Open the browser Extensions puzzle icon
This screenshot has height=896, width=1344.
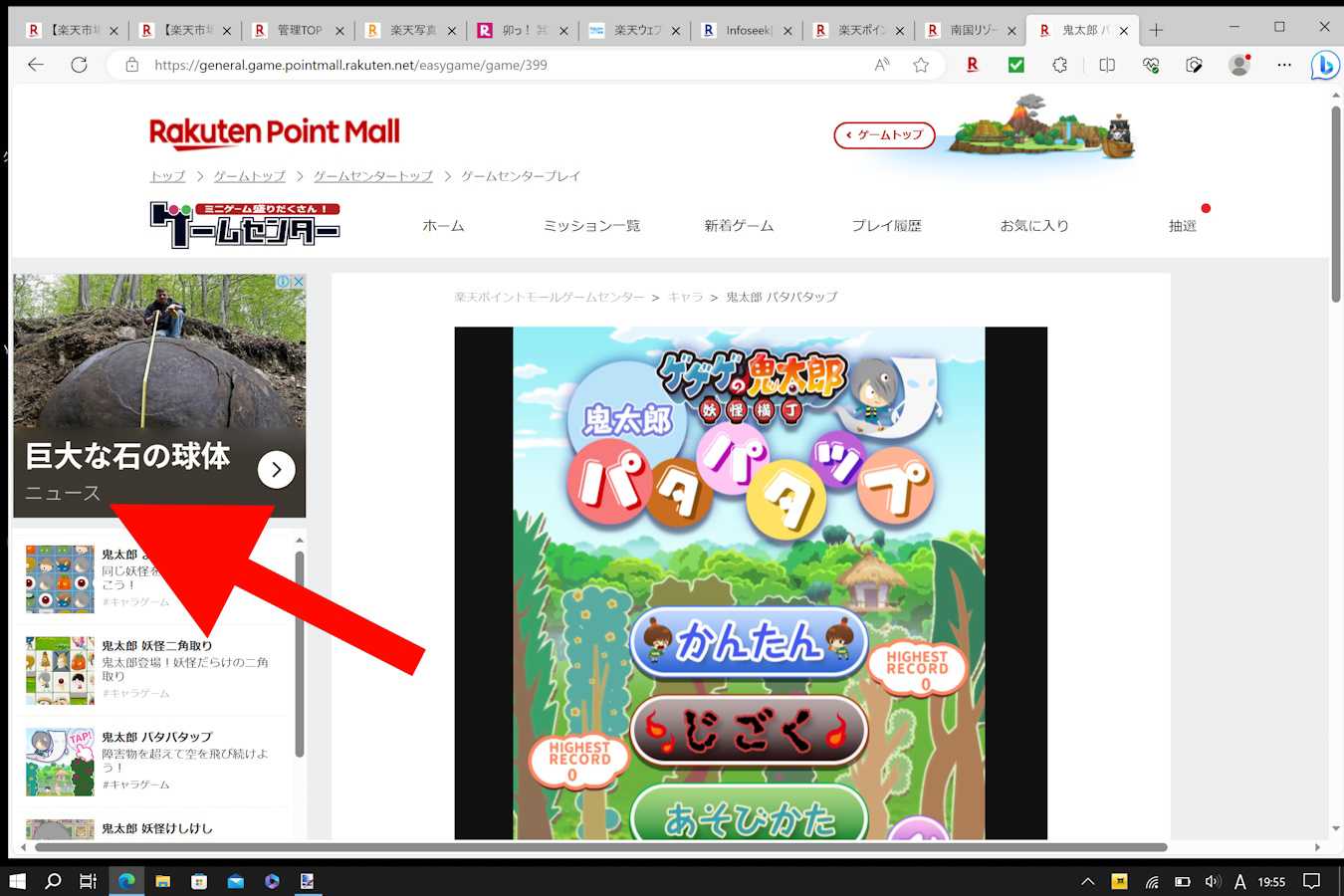(1059, 65)
